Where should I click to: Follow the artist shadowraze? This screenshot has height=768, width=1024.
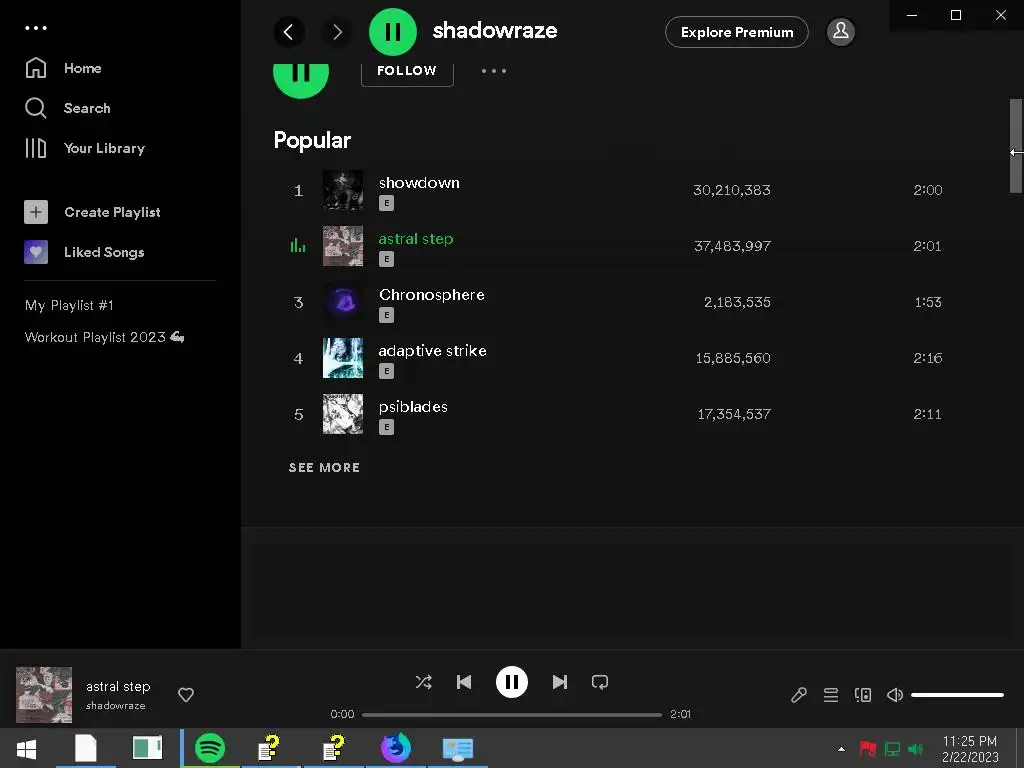point(407,71)
